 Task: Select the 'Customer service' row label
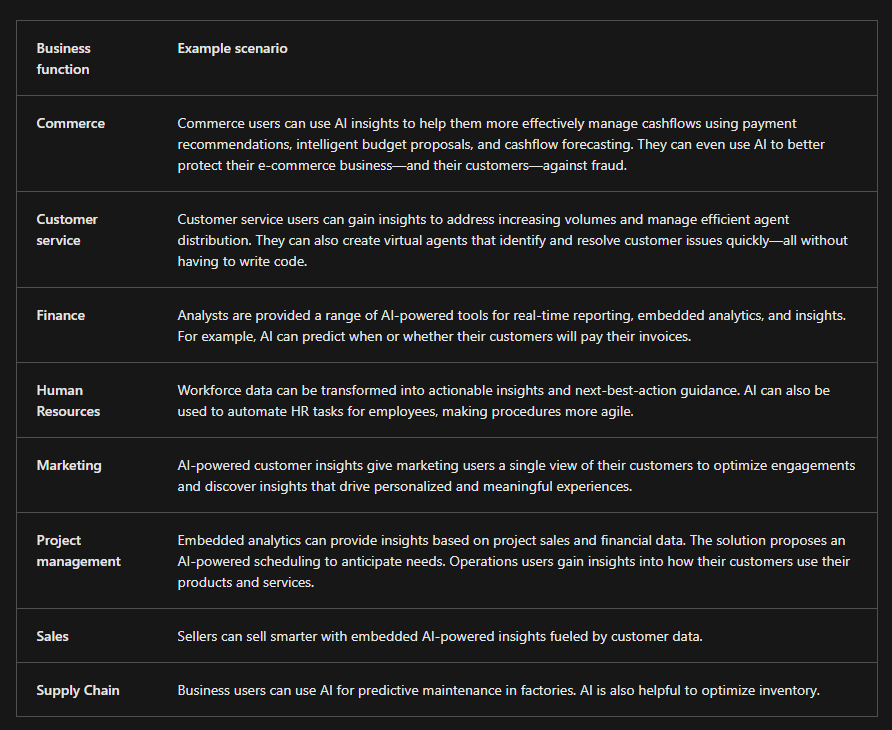[x=67, y=230]
